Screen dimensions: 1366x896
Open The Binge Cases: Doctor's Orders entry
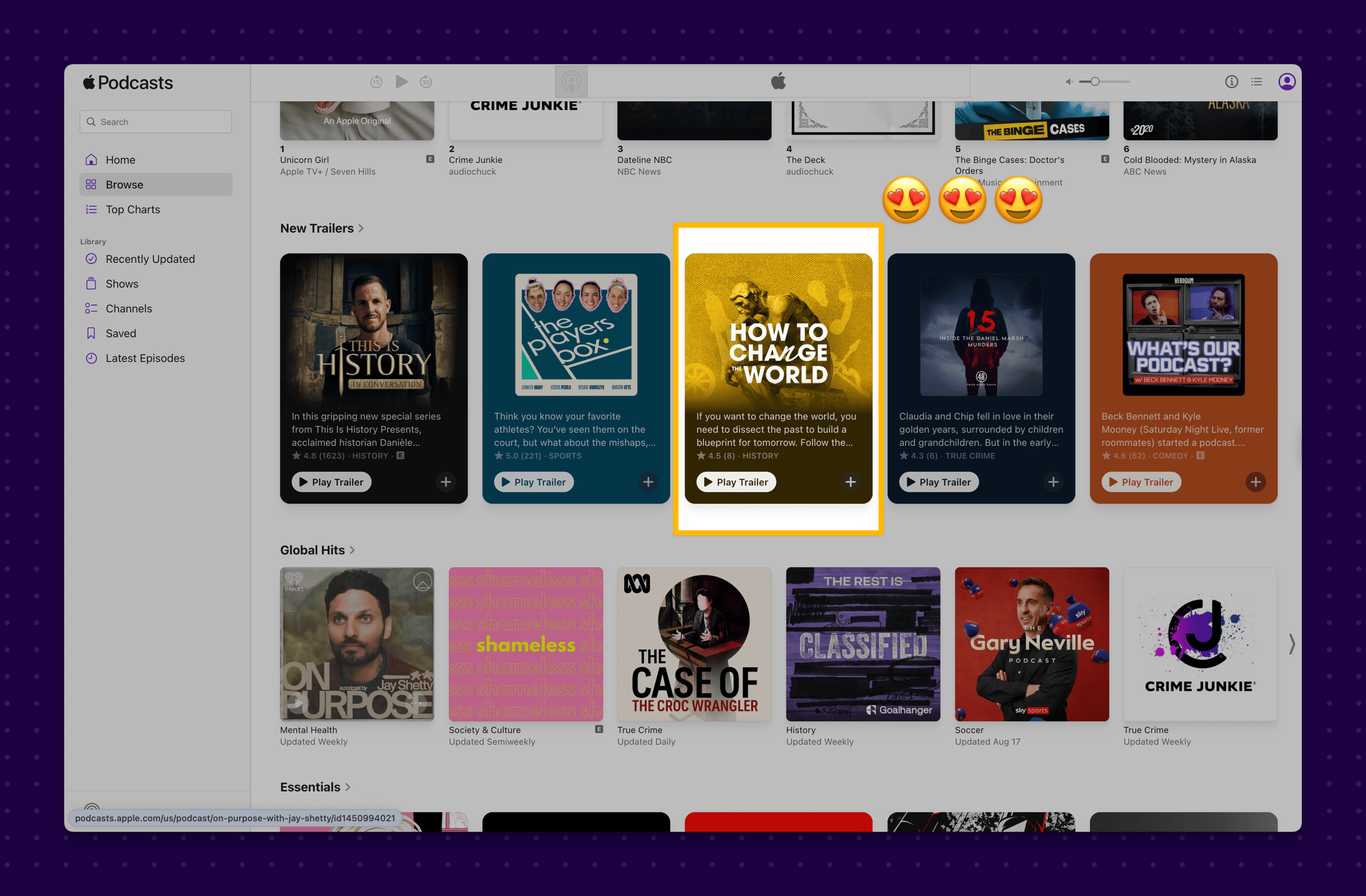(1010, 165)
